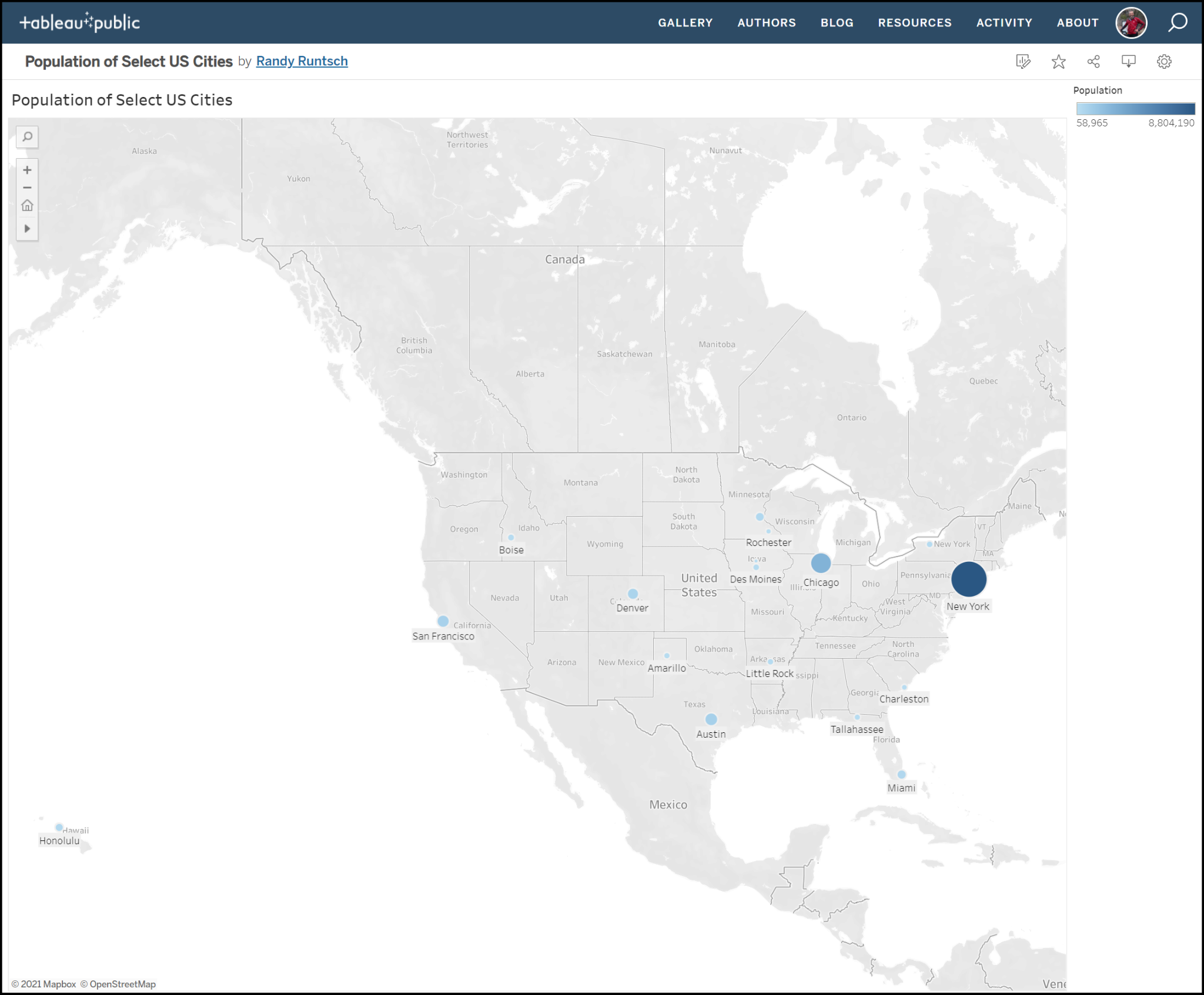Zoom out with the map minus button

[27, 187]
